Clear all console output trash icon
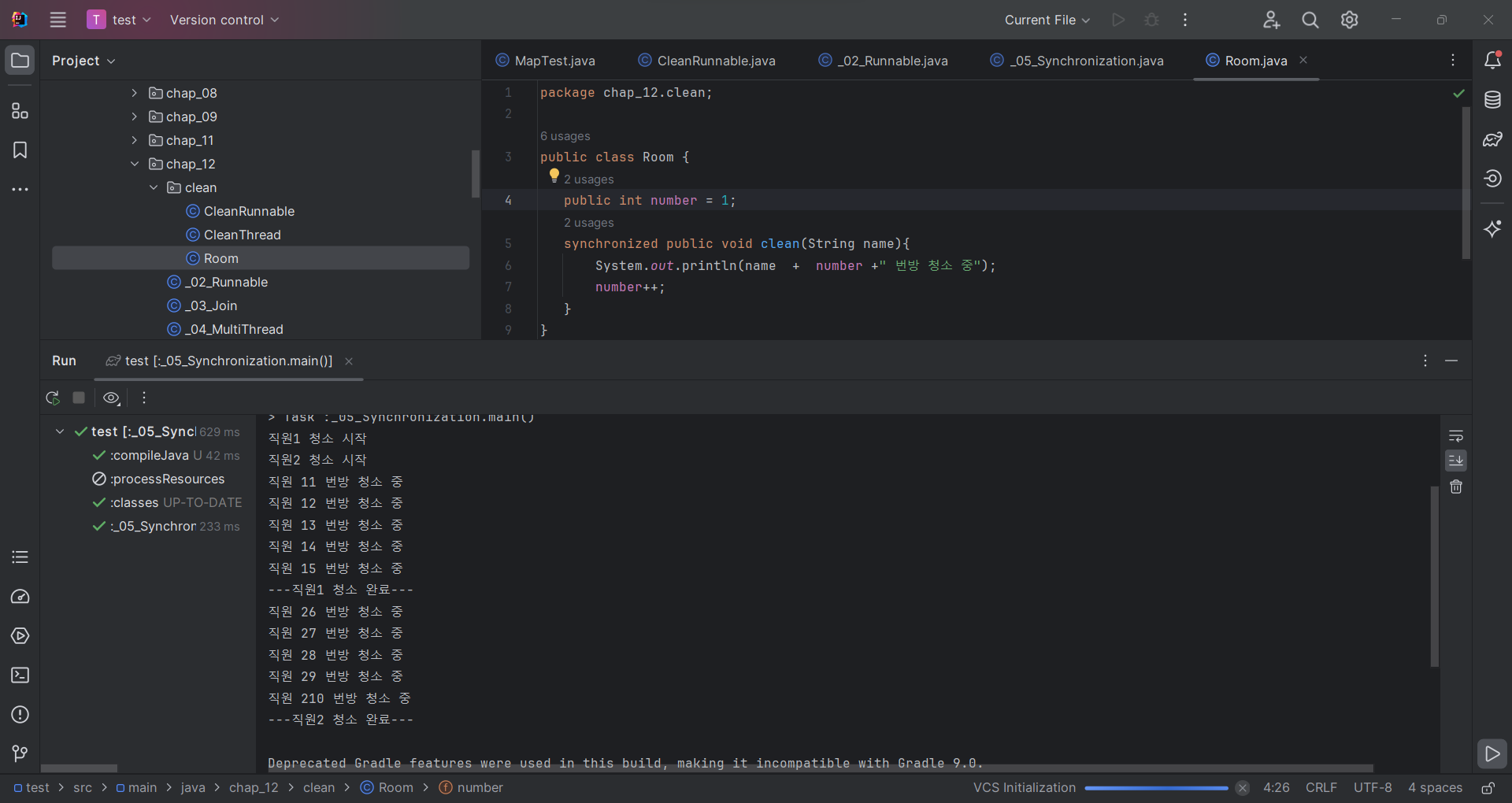This screenshot has height=803, width=1512. 1456,487
